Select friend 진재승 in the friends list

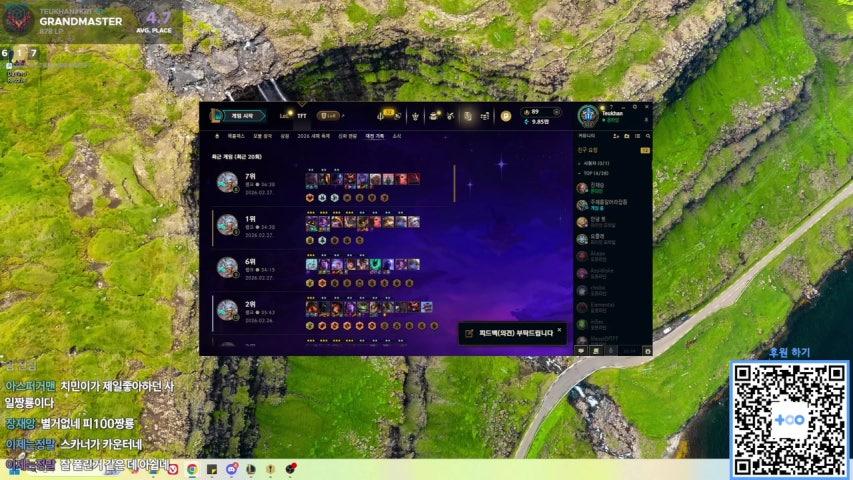(598, 187)
